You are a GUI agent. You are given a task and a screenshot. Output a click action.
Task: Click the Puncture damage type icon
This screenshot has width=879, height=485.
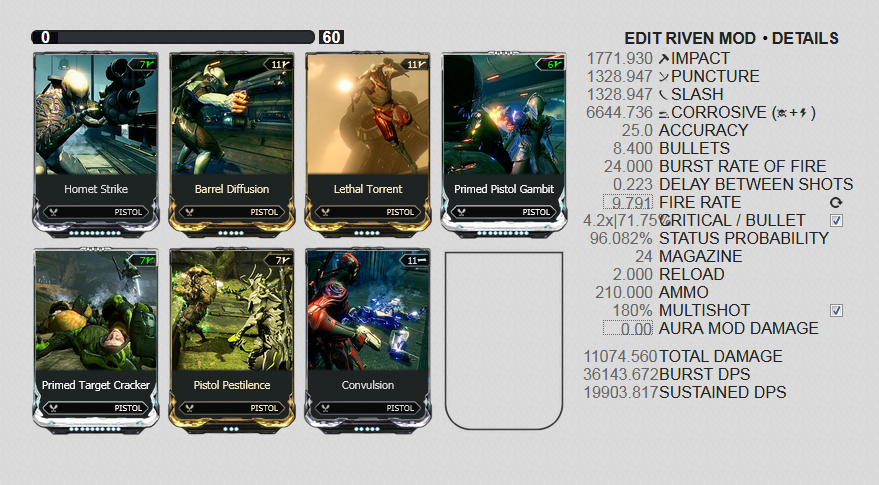click(664, 77)
